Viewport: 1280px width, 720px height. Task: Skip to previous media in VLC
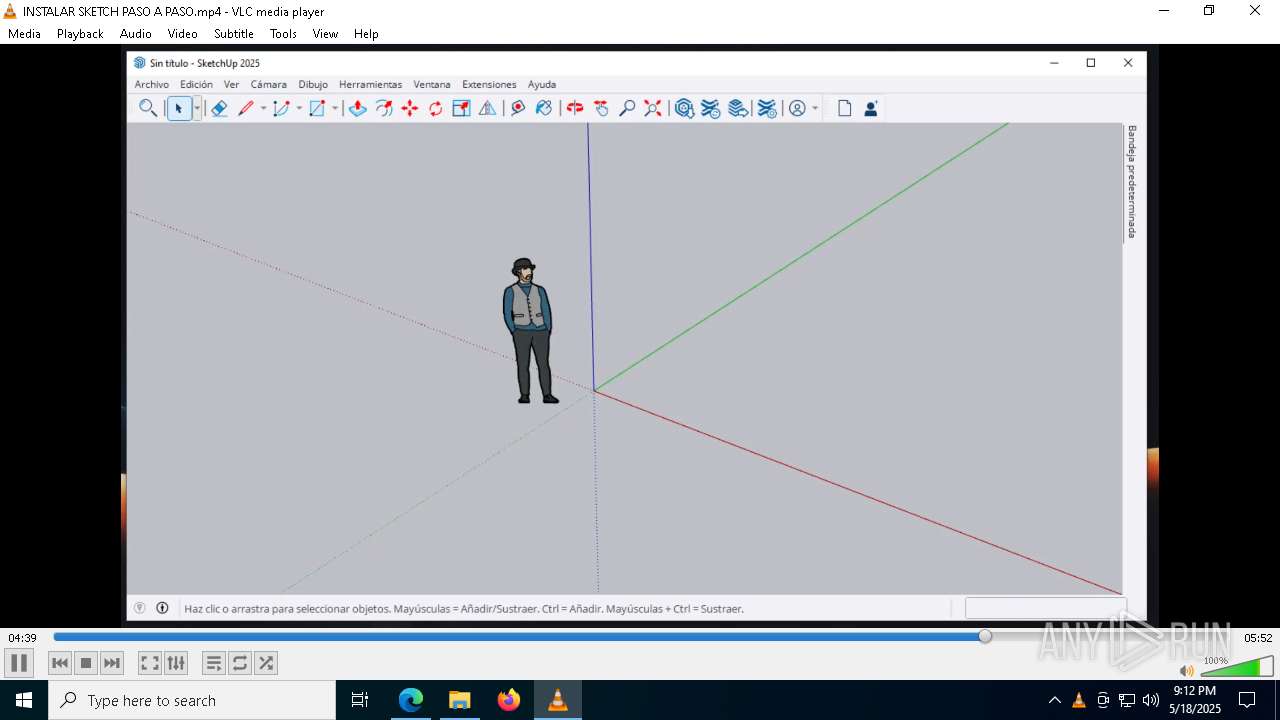coord(60,663)
